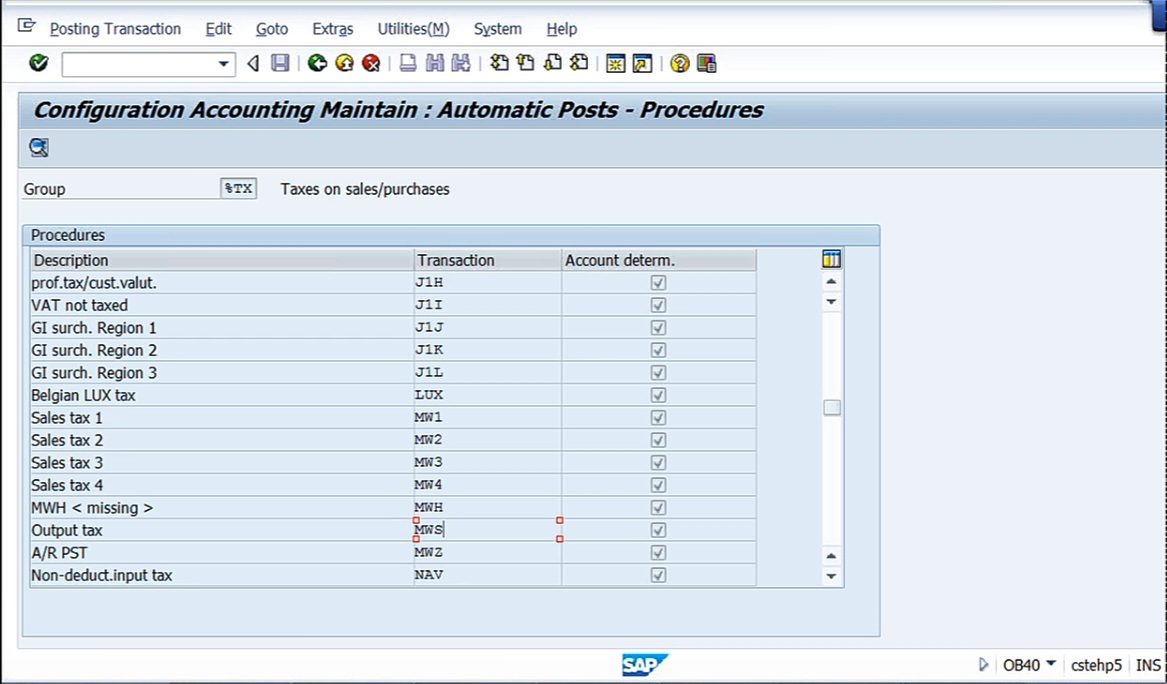Select the Output tax description cell
The image size is (1167, 684).
pyautogui.click(x=222, y=530)
